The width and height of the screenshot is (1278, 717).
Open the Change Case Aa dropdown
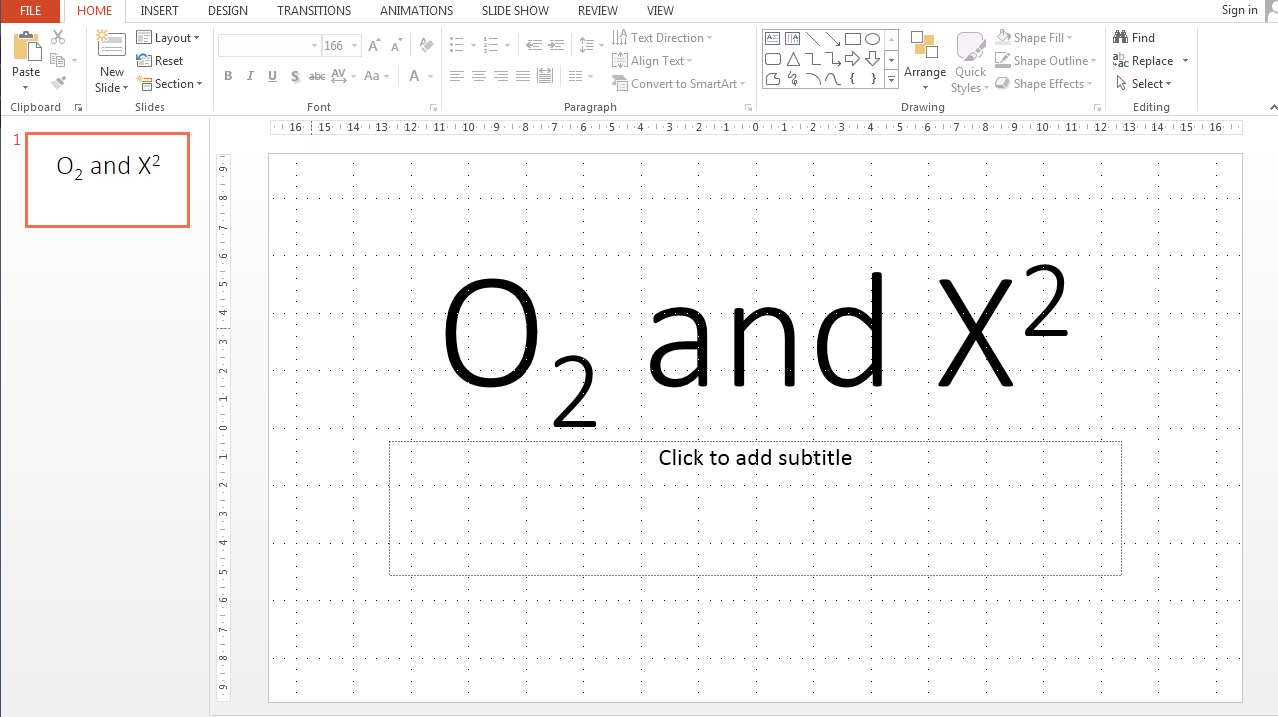(377, 76)
